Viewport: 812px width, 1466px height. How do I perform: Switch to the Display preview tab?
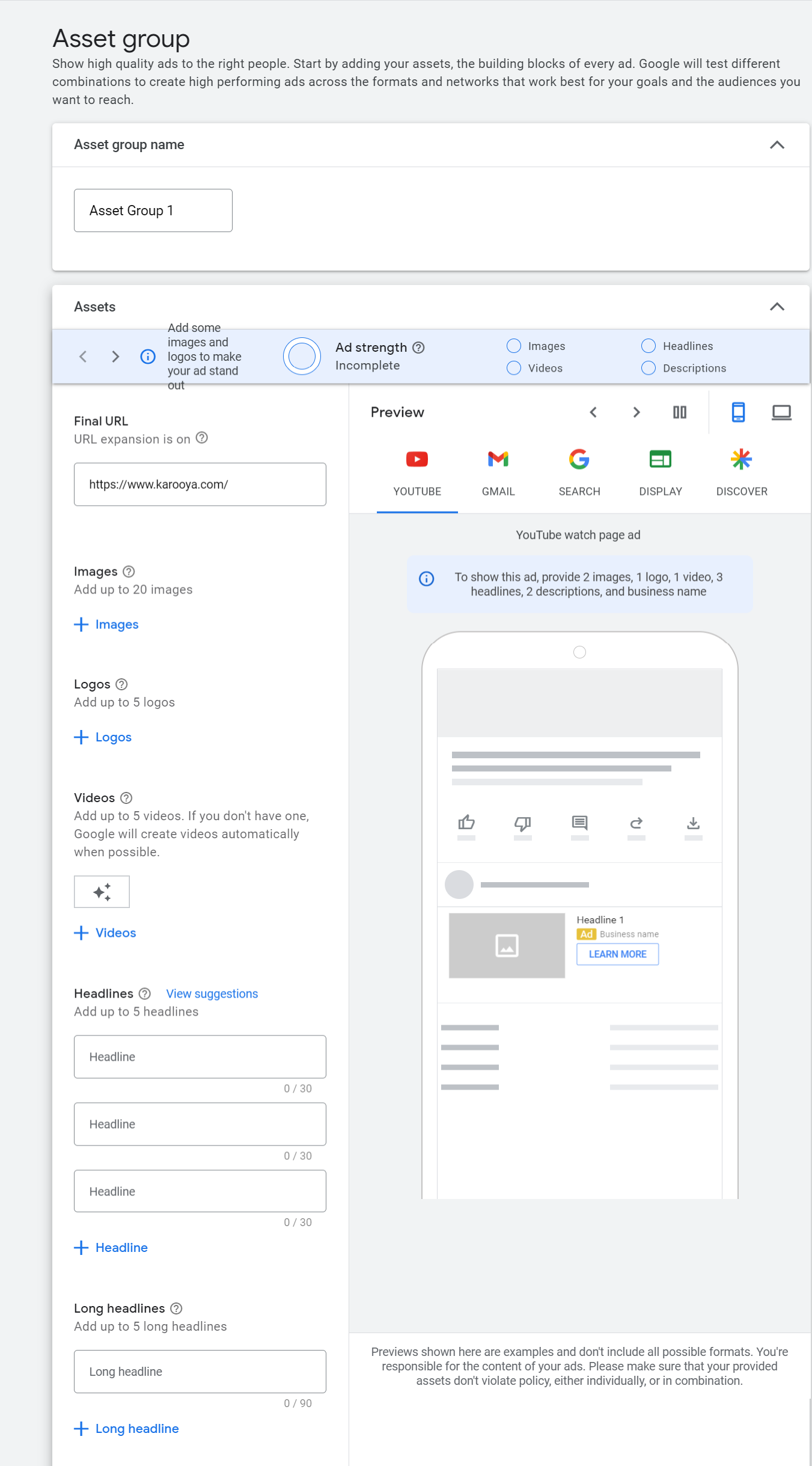tap(661, 474)
